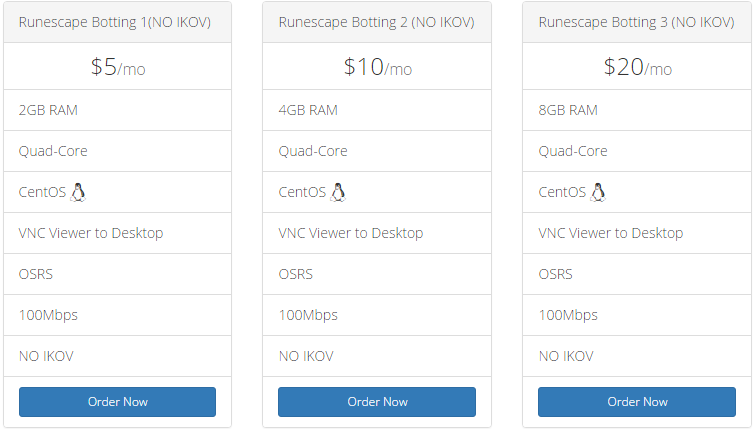The image size is (755, 429).
Task: Click 'OSRS' in the $10 plan
Action: click(x=296, y=274)
